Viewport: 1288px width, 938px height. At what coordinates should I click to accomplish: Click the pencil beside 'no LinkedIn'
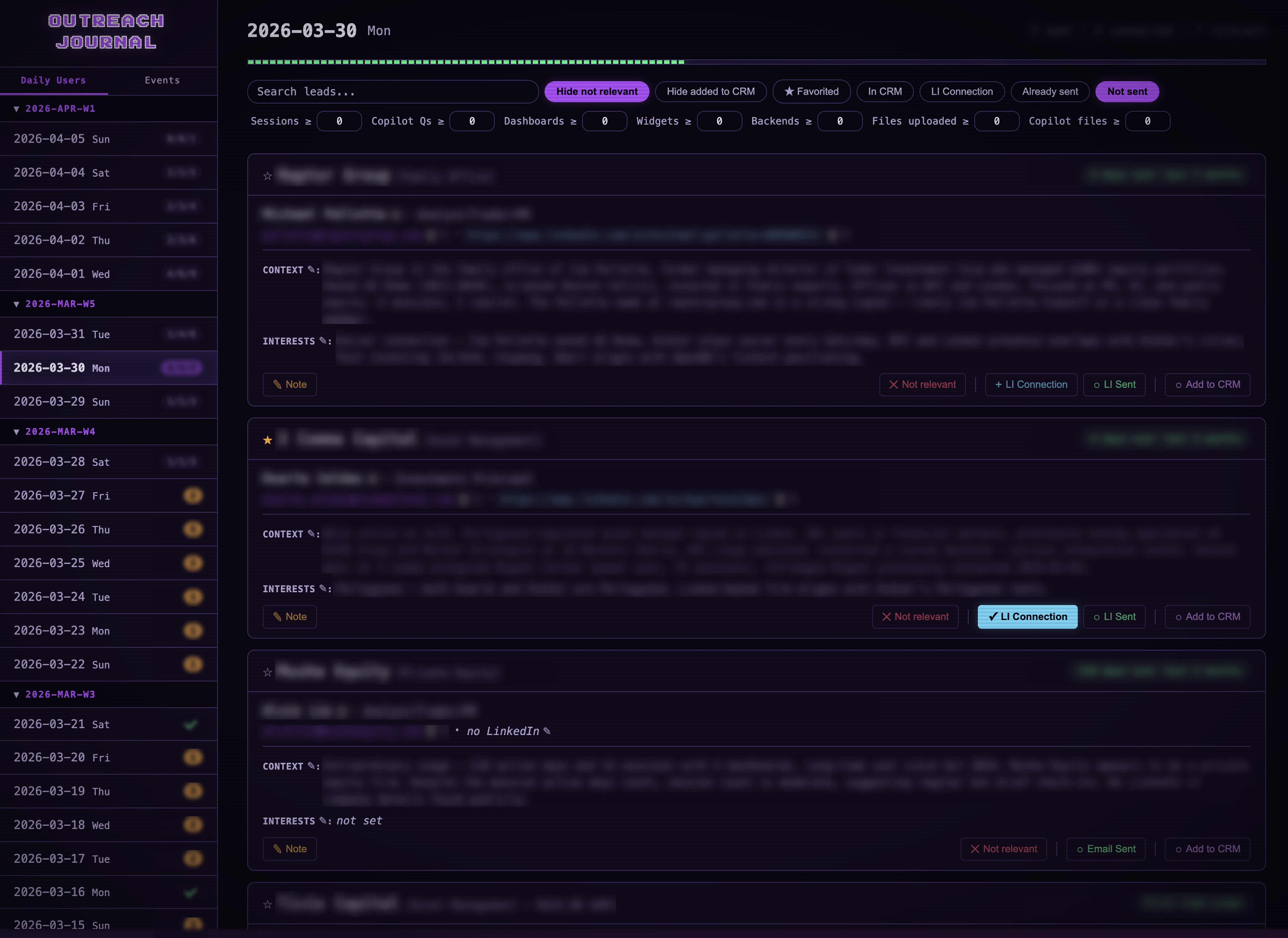pyautogui.click(x=547, y=731)
